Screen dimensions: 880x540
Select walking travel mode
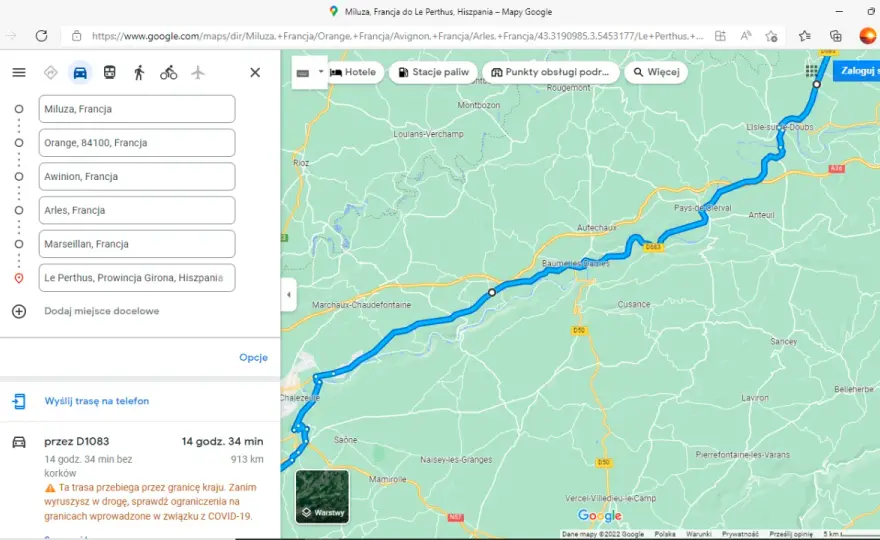(139, 72)
